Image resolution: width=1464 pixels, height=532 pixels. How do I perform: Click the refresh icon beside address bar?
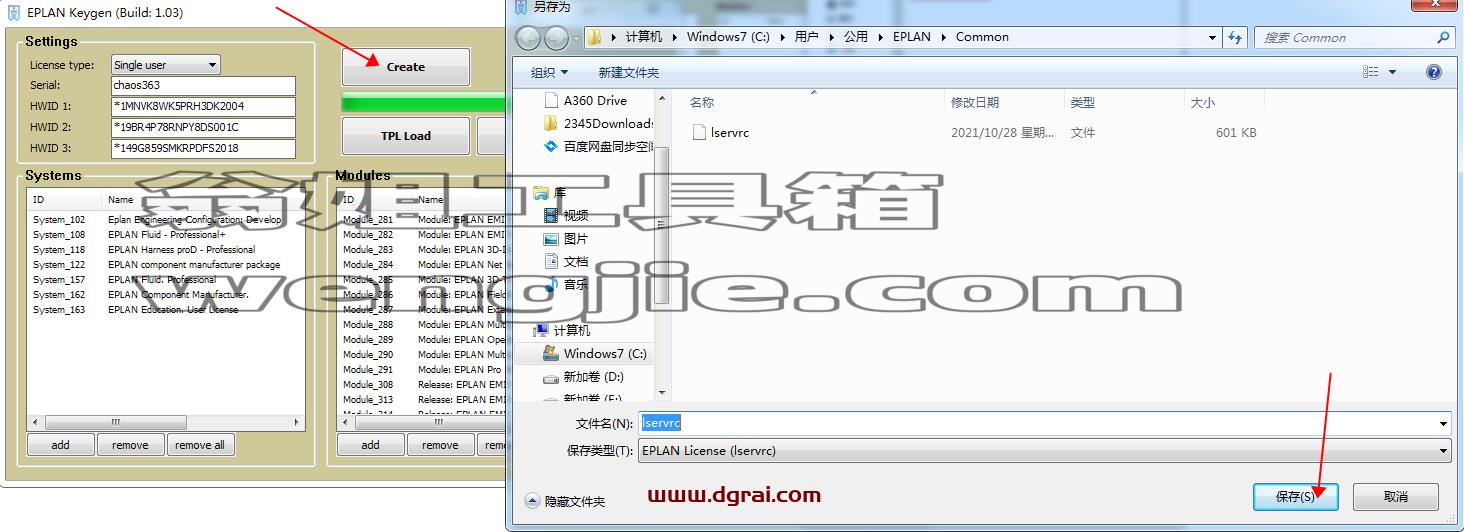(1236, 37)
